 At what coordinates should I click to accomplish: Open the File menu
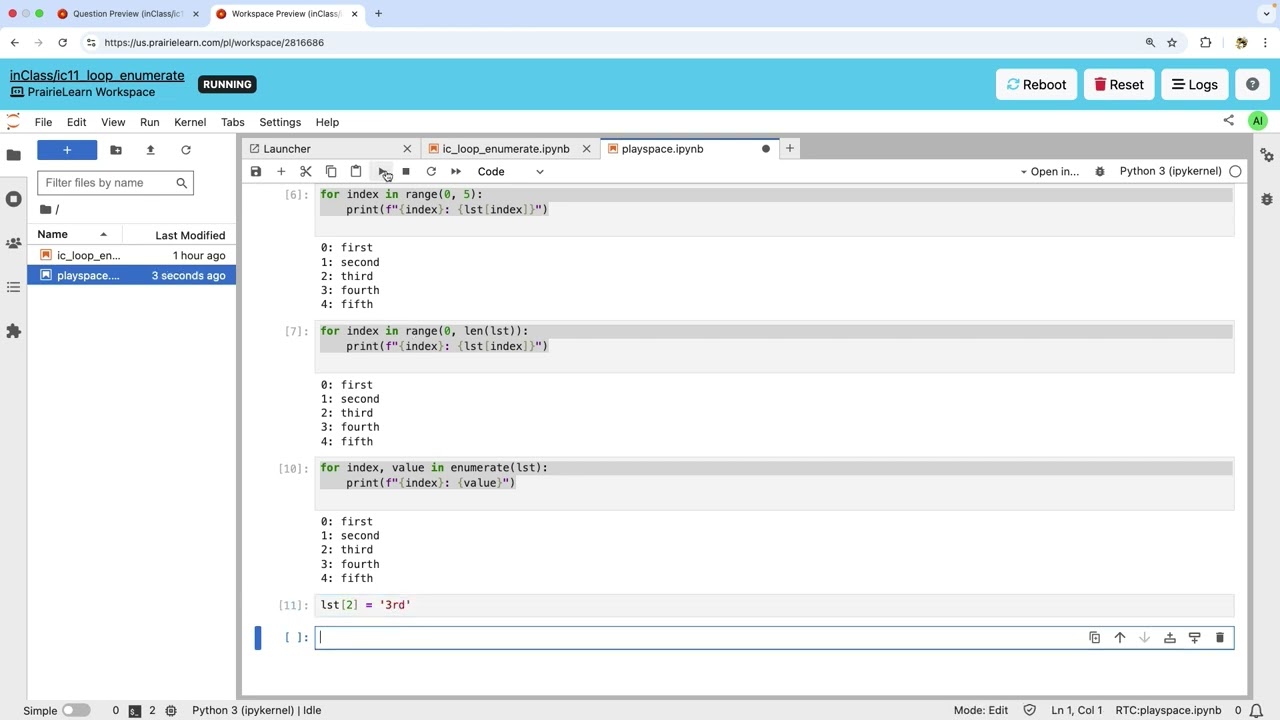pyautogui.click(x=43, y=122)
